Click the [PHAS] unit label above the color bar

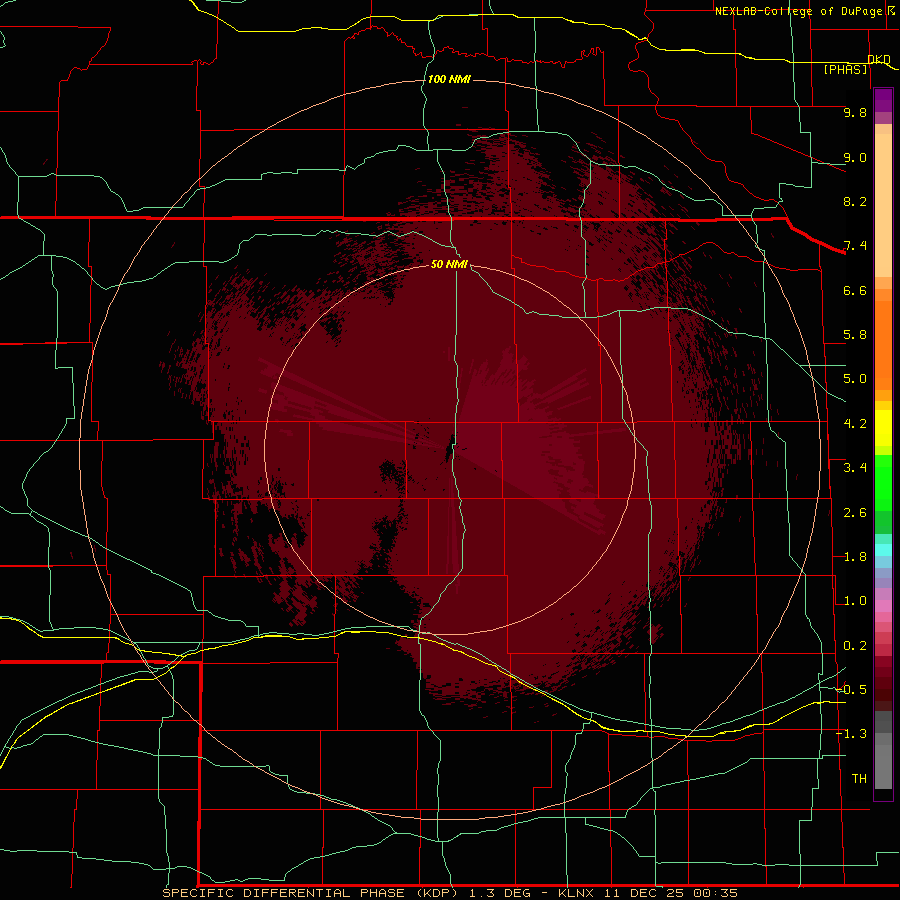point(846,69)
